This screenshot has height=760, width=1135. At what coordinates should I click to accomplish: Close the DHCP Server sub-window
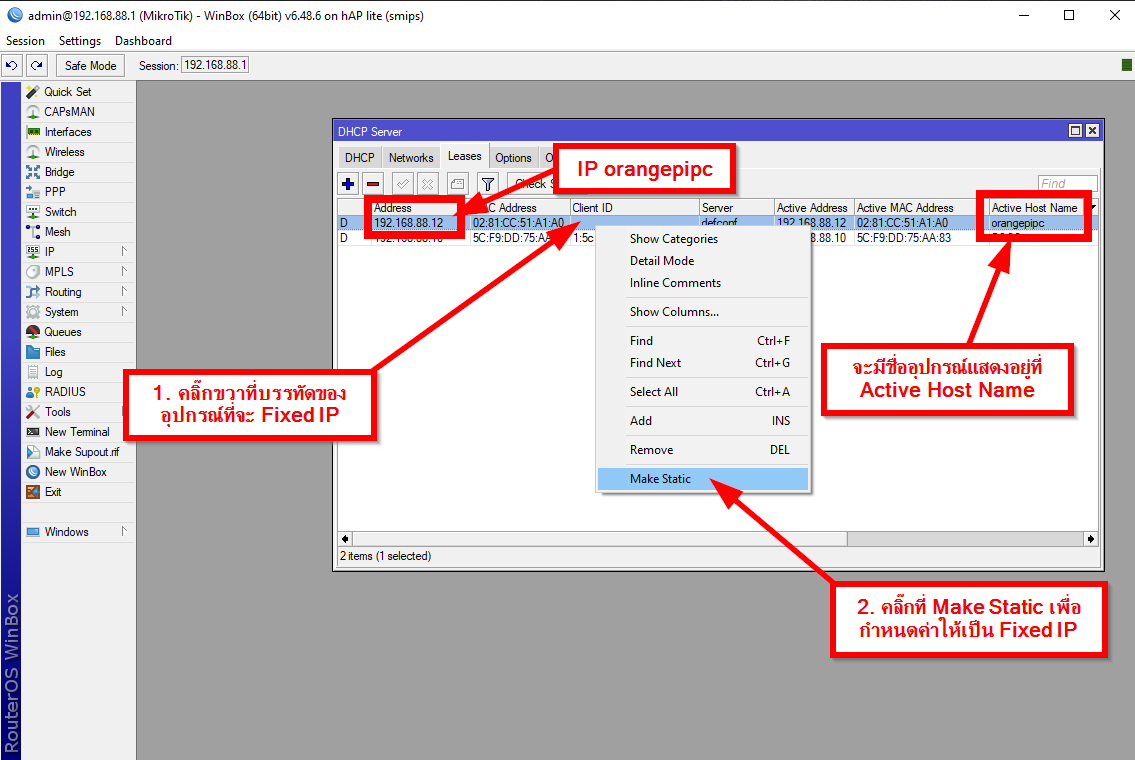pyautogui.click(x=1093, y=131)
